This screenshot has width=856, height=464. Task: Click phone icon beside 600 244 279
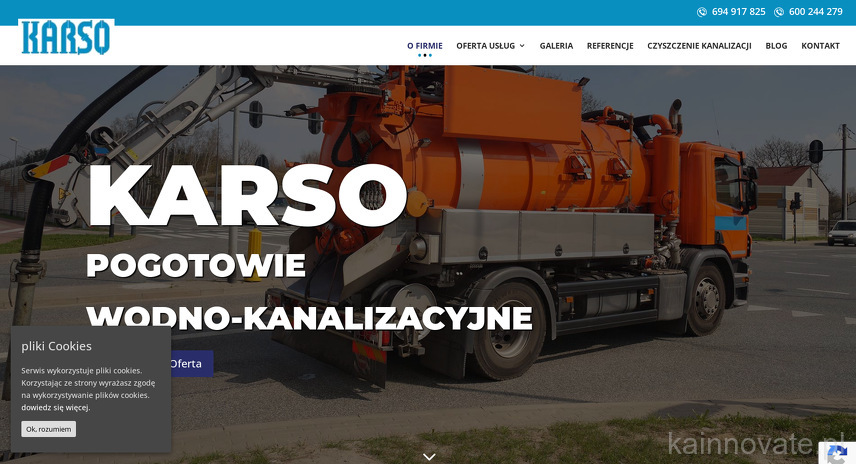[x=779, y=12]
